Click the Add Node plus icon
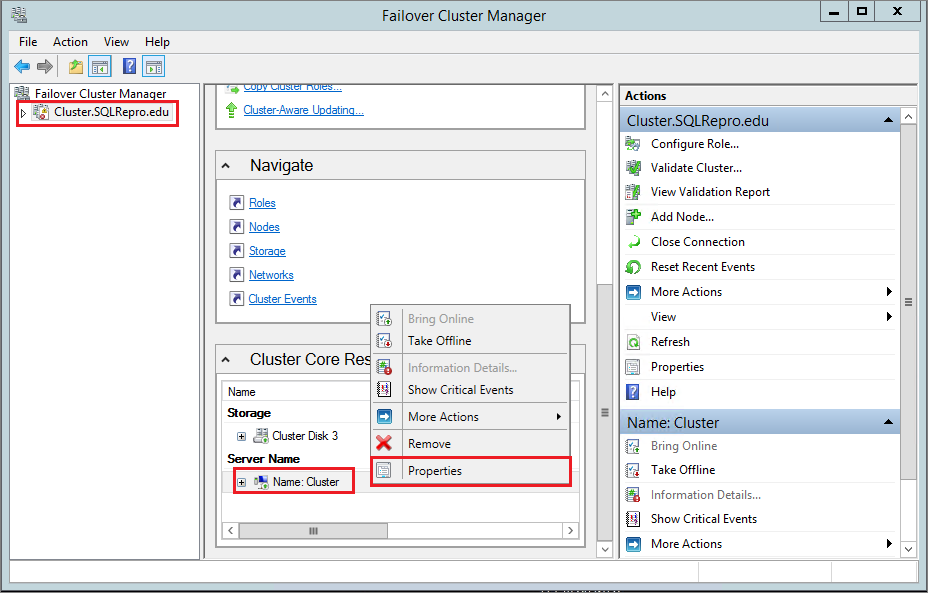The width and height of the screenshot is (928, 593). coord(633,217)
